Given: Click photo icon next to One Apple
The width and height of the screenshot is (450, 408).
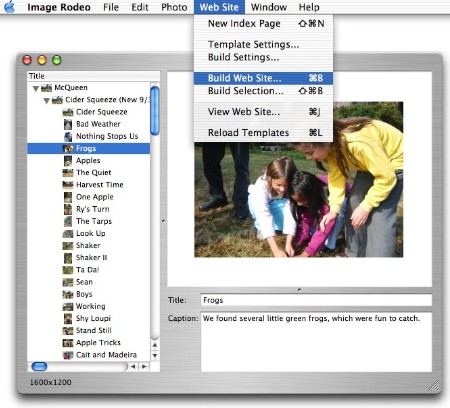Looking at the screenshot, I should point(68,197).
